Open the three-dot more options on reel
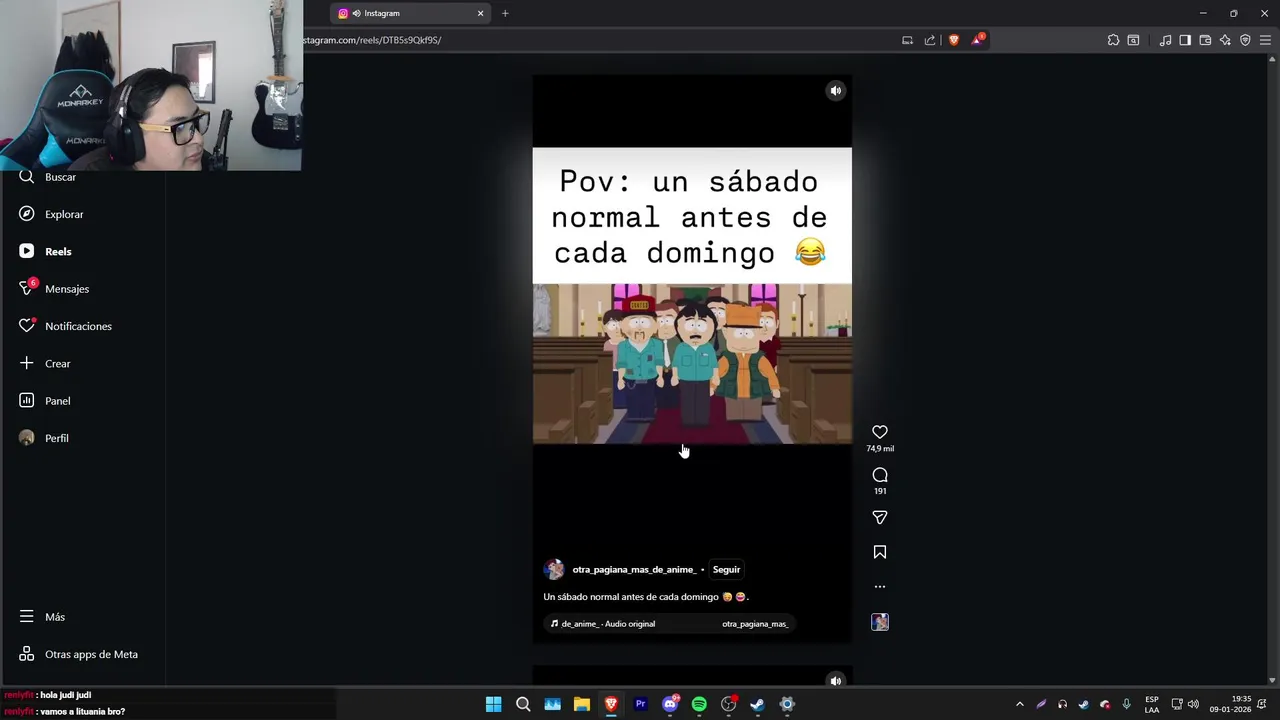This screenshot has height=720, width=1280. (880, 587)
